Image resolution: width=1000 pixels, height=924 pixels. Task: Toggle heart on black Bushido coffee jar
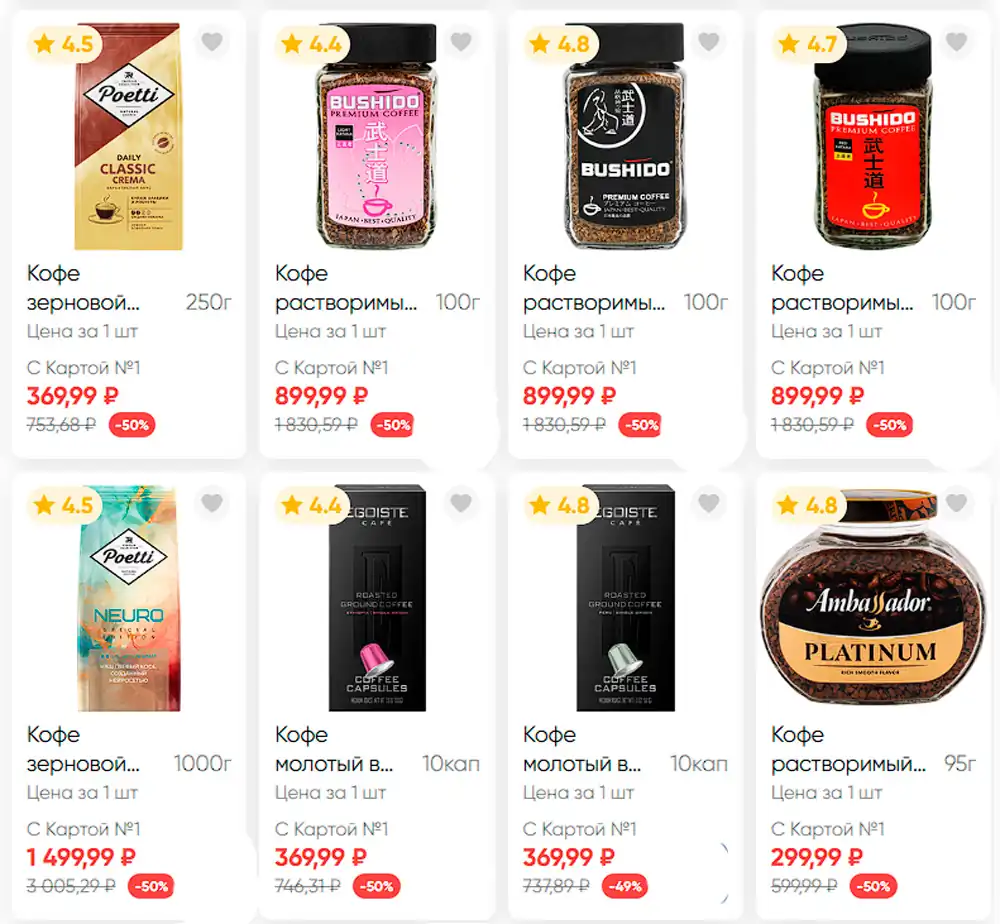point(709,42)
